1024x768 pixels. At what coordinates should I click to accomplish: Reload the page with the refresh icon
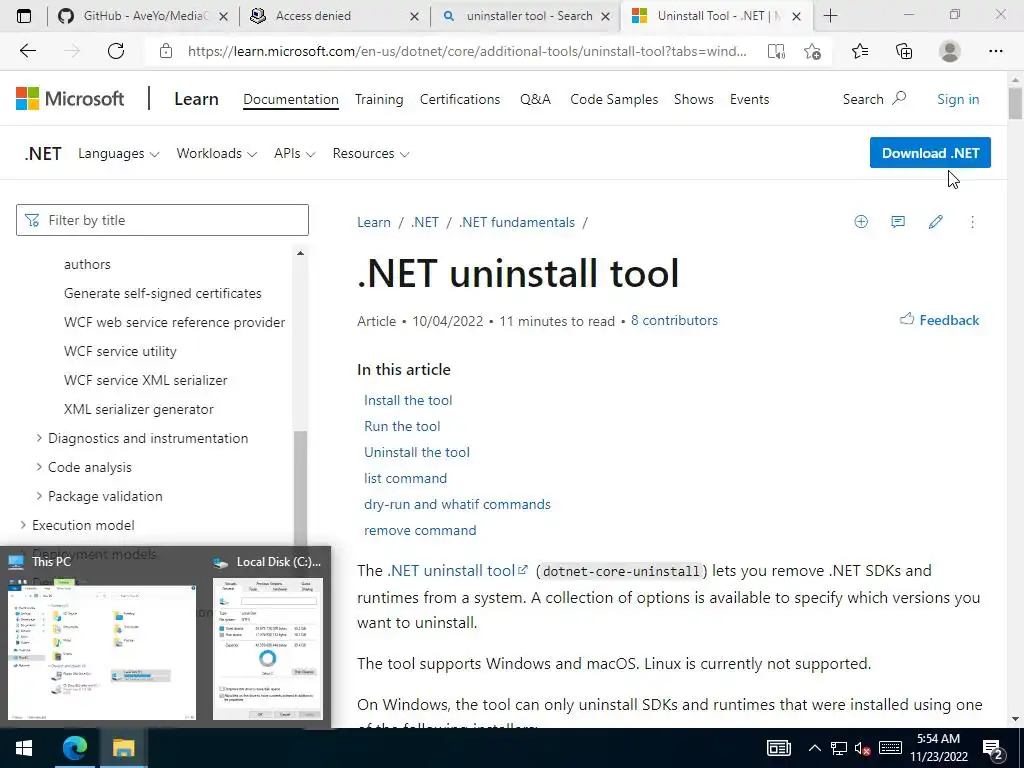[116, 51]
